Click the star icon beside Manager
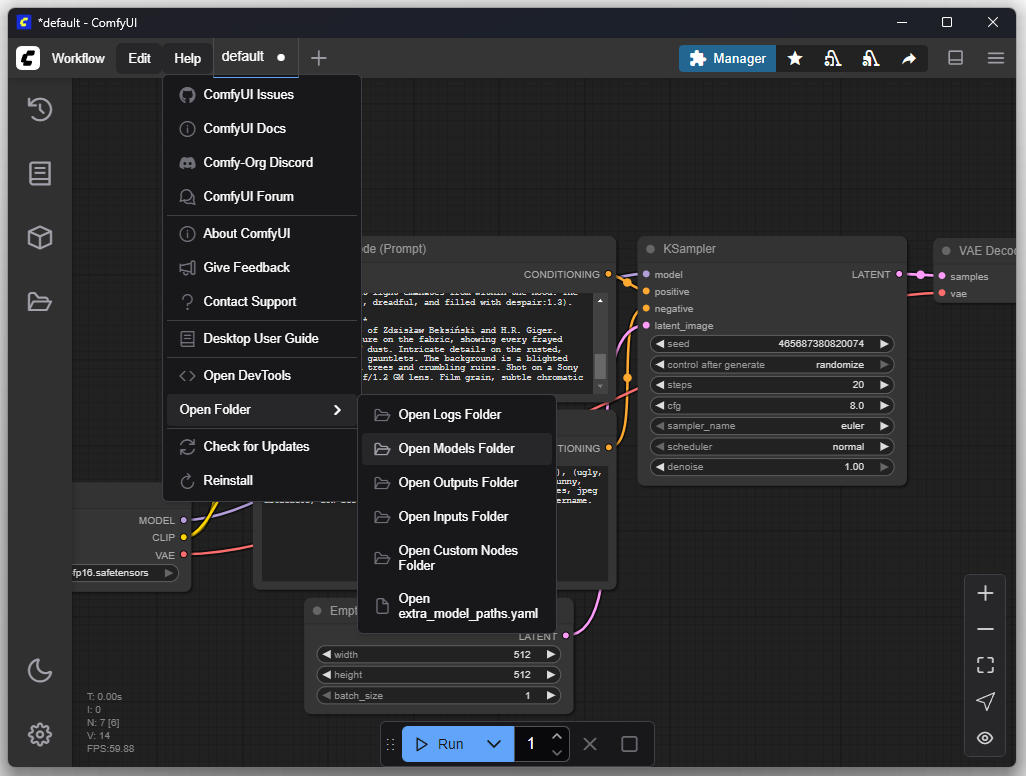The width and height of the screenshot is (1026, 776). click(795, 59)
